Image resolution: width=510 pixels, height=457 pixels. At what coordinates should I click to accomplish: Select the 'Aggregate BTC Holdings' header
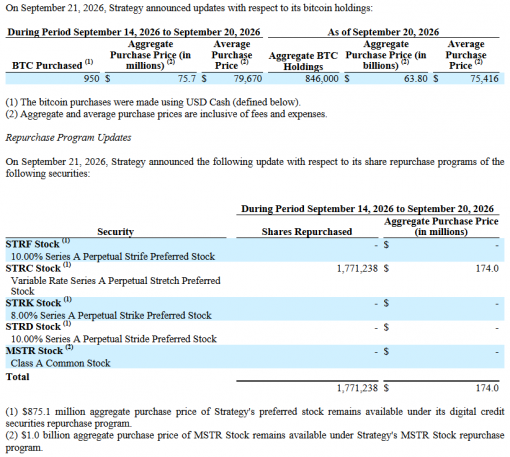pos(303,61)
